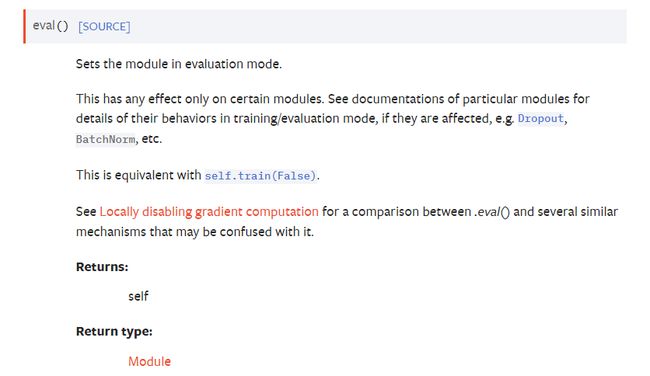Open Locally disabling gradient computation link
650x376 pixels.
click(209, 212)
